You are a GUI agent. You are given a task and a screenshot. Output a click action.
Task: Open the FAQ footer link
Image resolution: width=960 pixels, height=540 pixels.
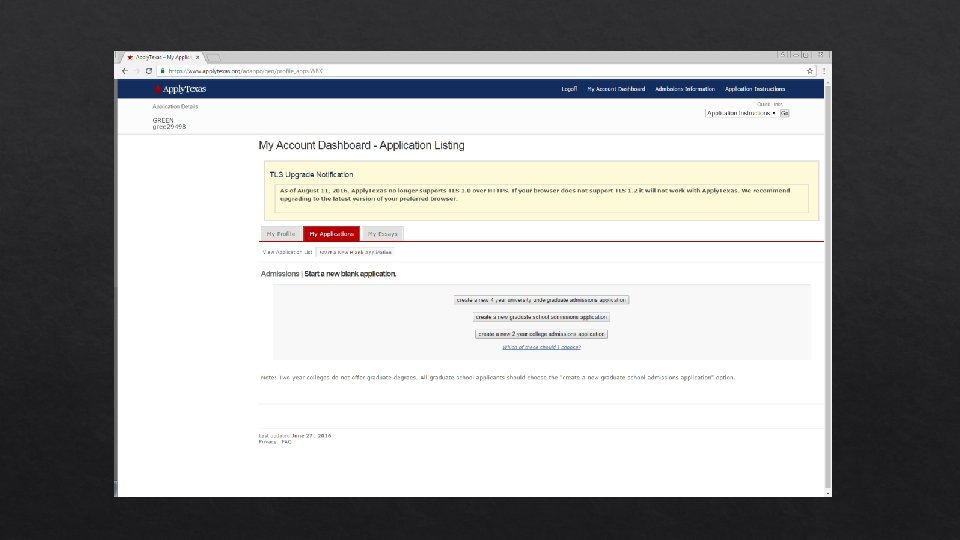coord(286,442)
